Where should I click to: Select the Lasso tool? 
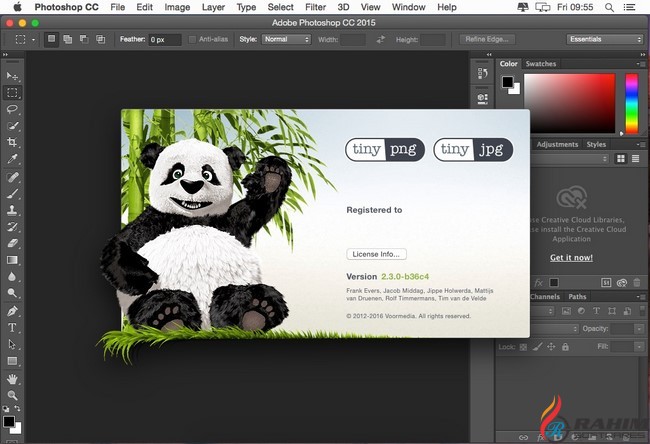tap(12, 109)
